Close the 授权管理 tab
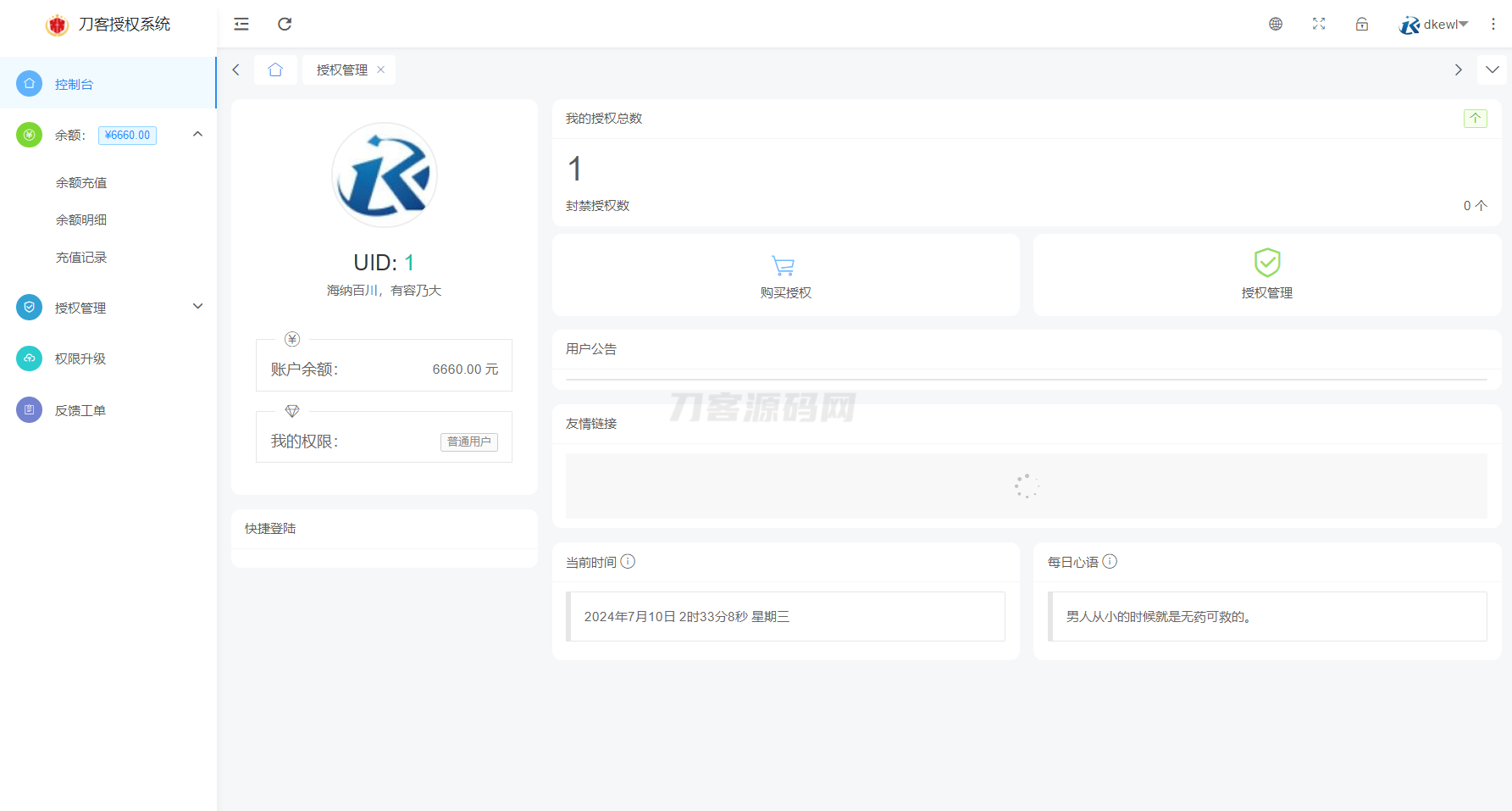Screen dimensions: 1512x811 pos(380,69)
